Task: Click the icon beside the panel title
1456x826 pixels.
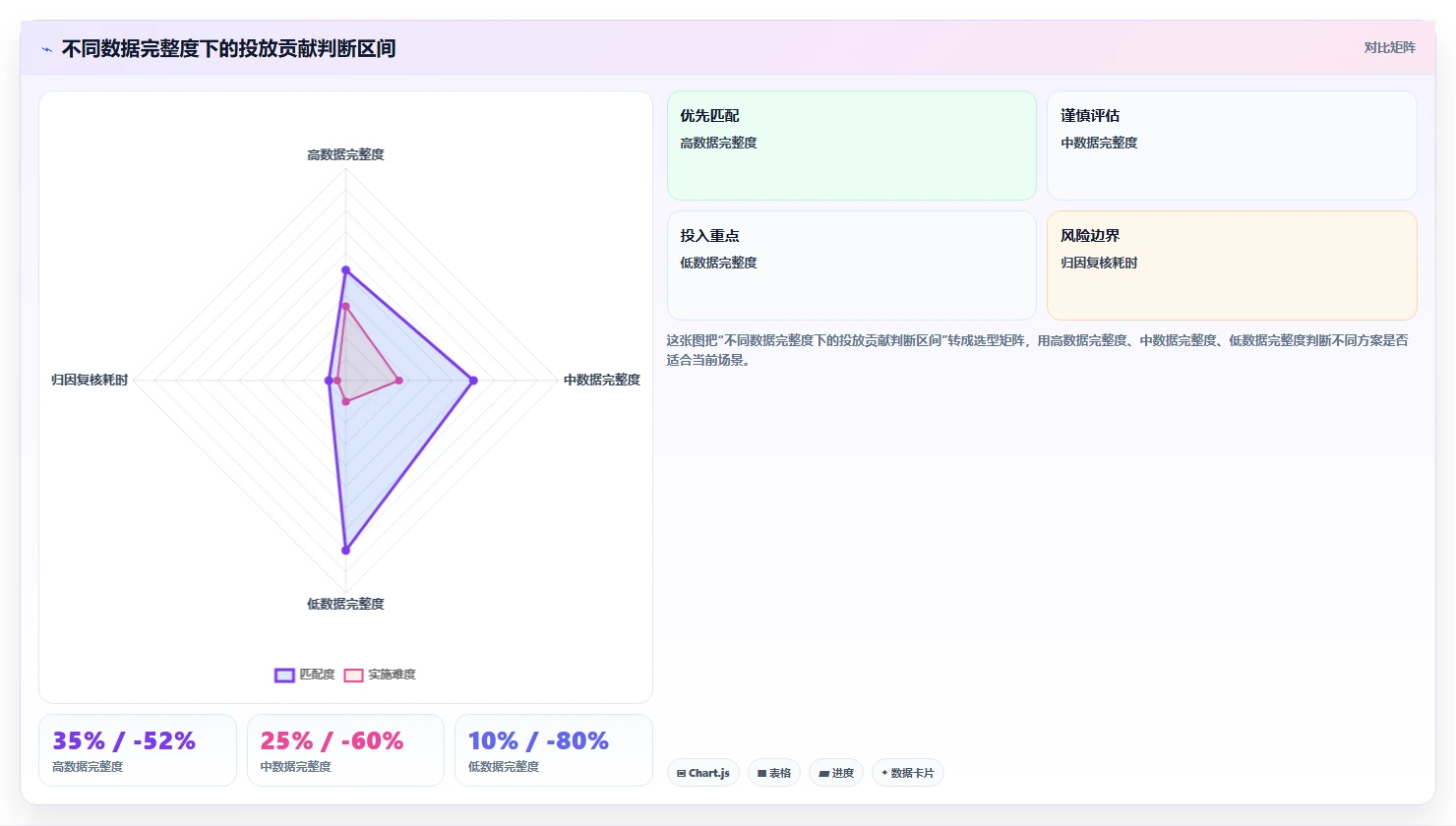Action: tap(46, 49)
